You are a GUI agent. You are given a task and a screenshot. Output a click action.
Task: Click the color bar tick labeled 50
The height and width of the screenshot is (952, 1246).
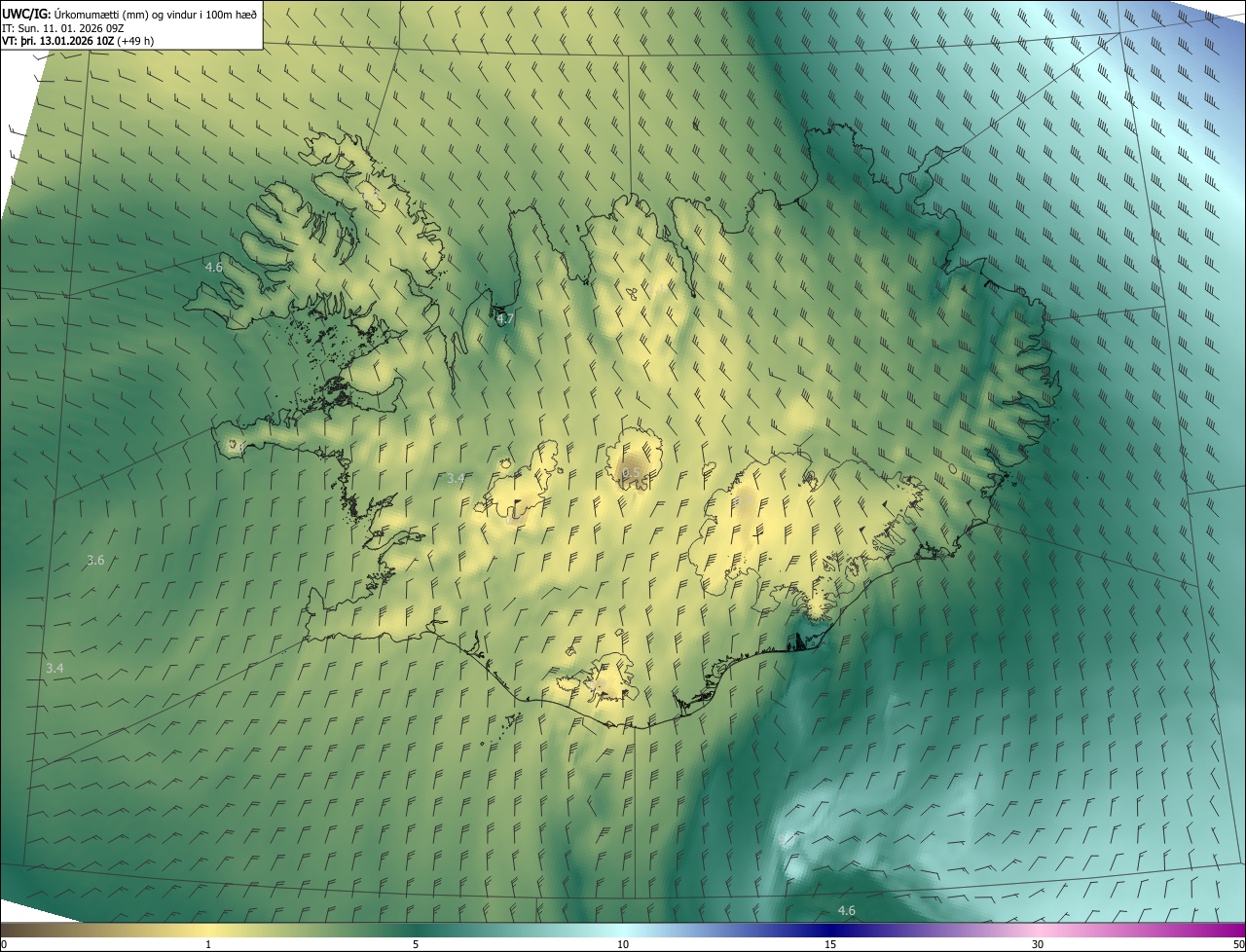pos(1238,944)
